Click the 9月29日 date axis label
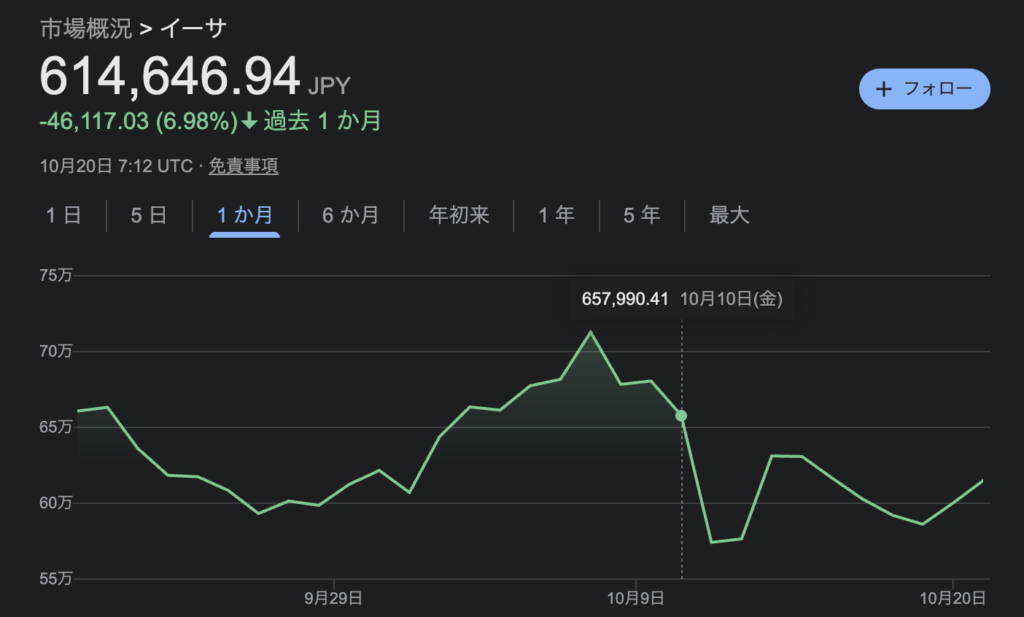 (x=333, y=598)
